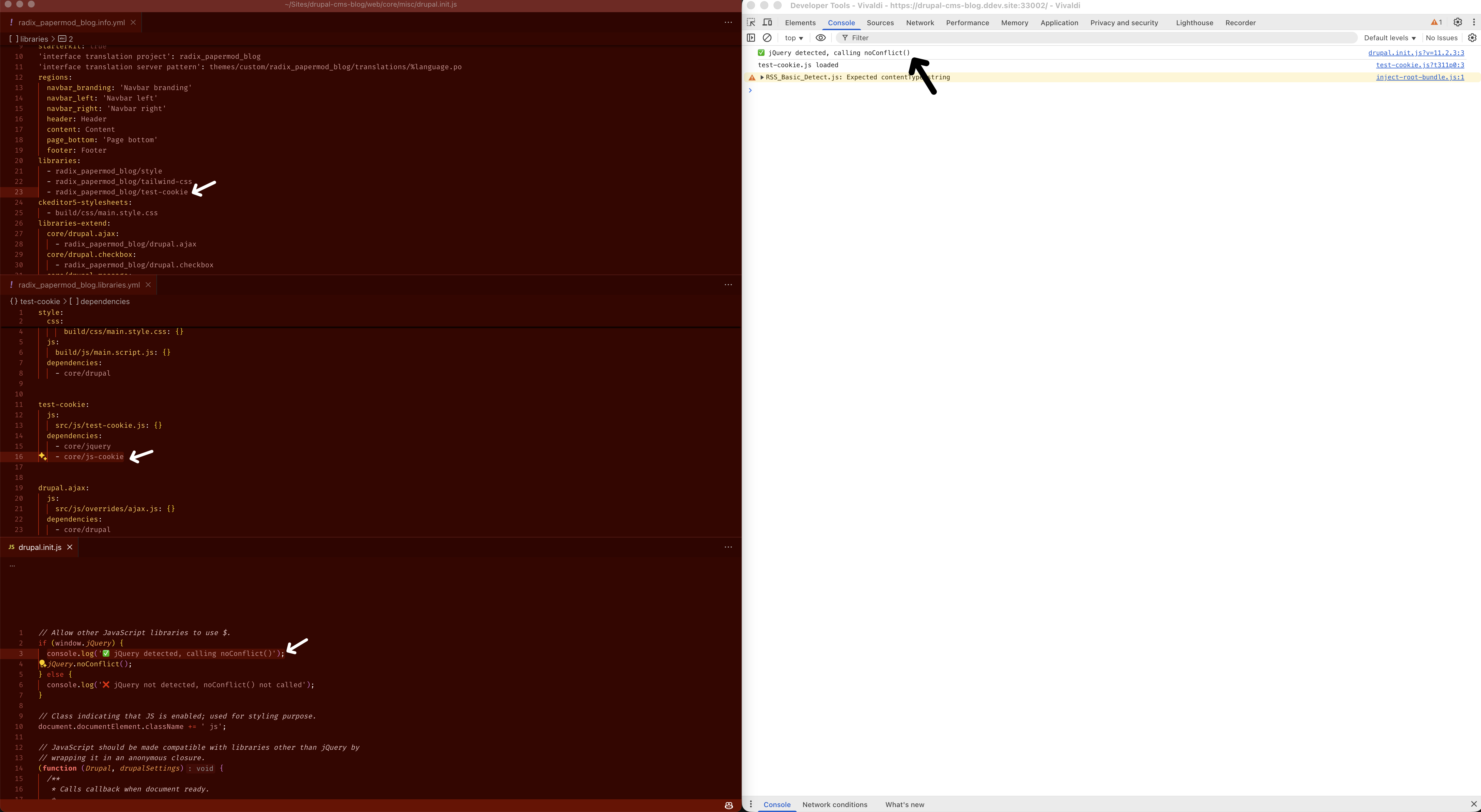Screen dimensions: 1481x812
Task: Open the console settings gear beside No Issues
Action: (1472, 37)
